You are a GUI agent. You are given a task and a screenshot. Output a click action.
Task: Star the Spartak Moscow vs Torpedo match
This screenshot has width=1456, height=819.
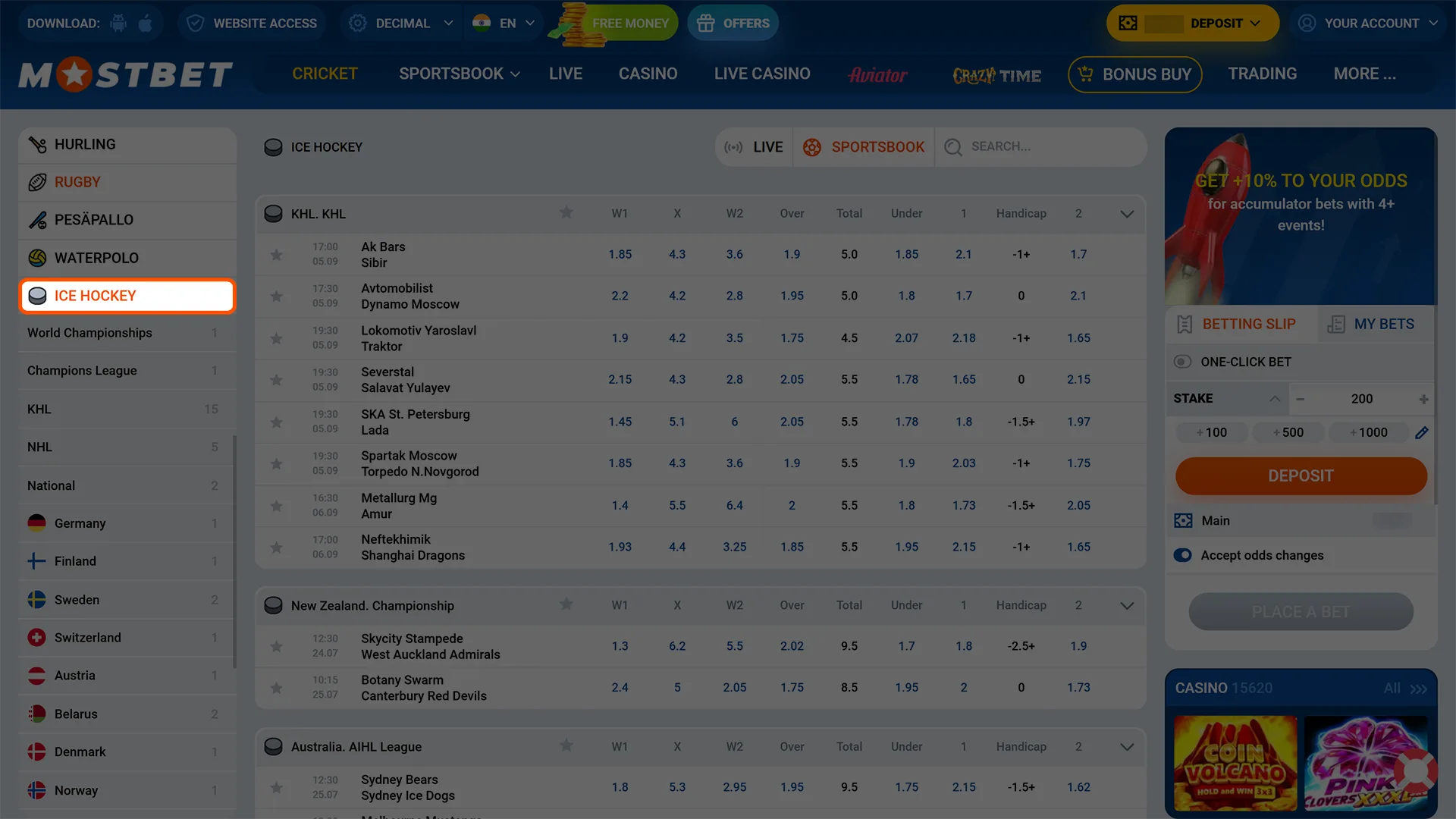click(x=277, y=464)
